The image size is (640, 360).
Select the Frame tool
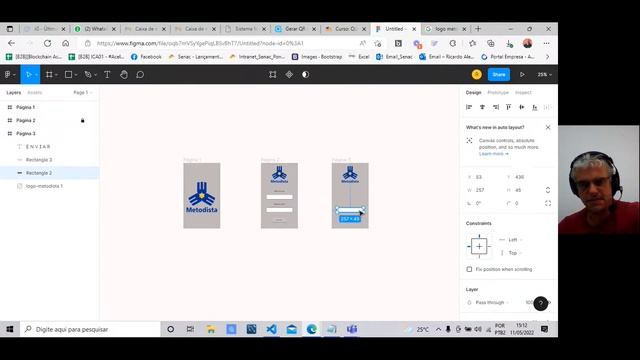pos(49,75)
